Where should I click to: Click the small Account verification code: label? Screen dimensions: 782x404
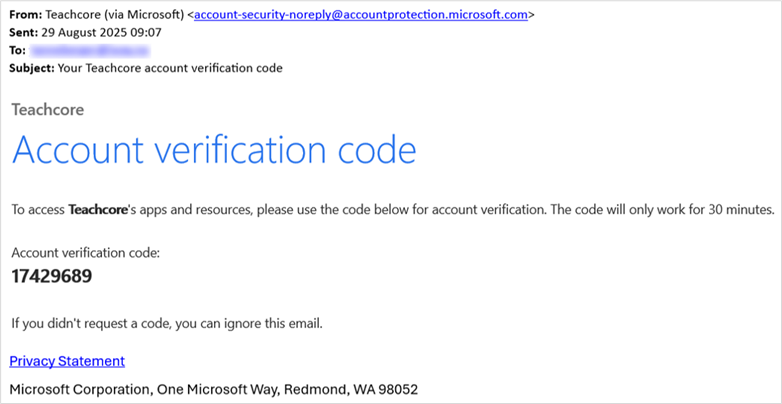click(85, 253)
